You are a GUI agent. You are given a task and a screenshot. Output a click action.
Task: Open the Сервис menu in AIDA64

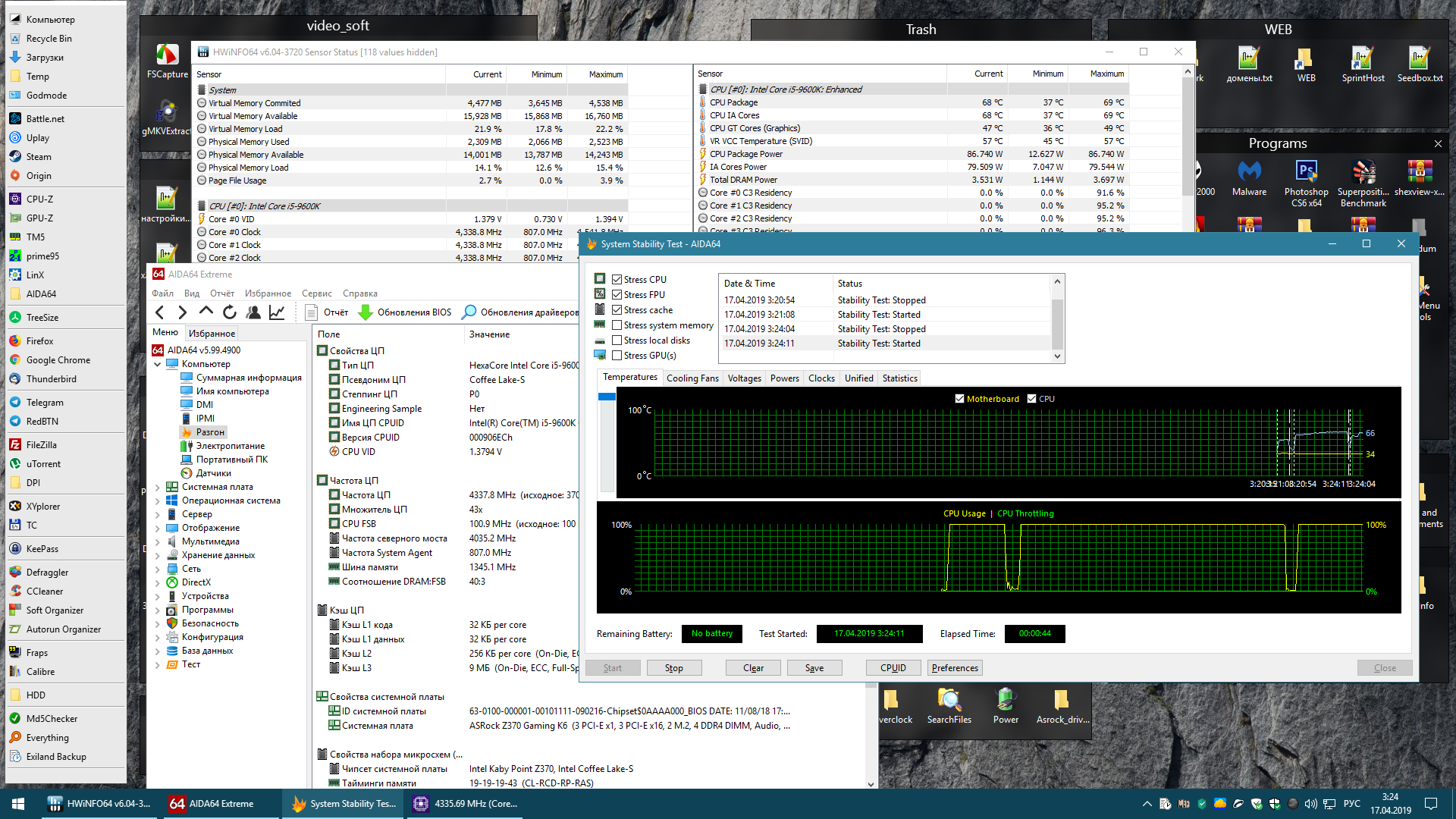[316, 293]
